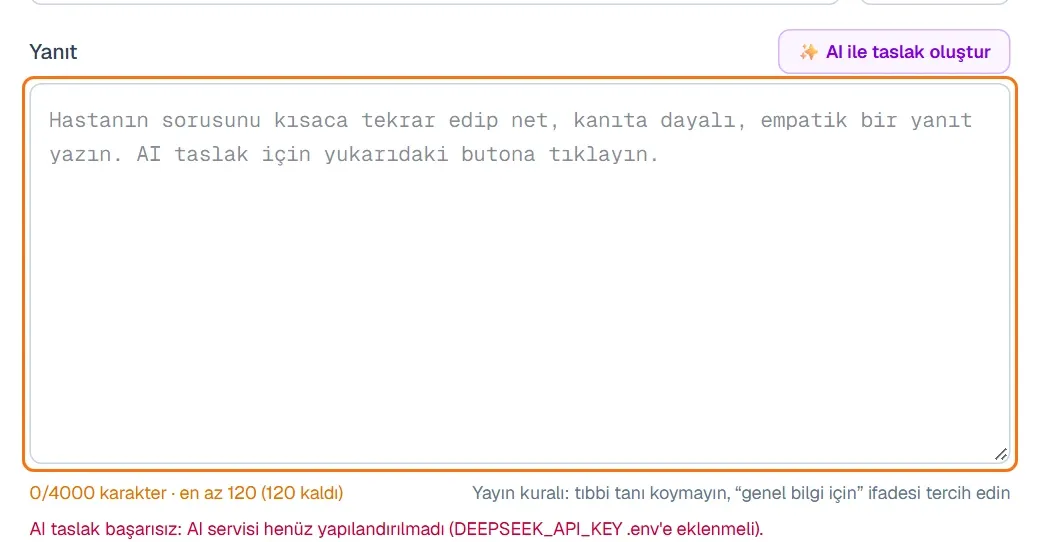1041x542 pixels.
Task: Focus the Yanıt answer text area
Action: click(520, 274)
